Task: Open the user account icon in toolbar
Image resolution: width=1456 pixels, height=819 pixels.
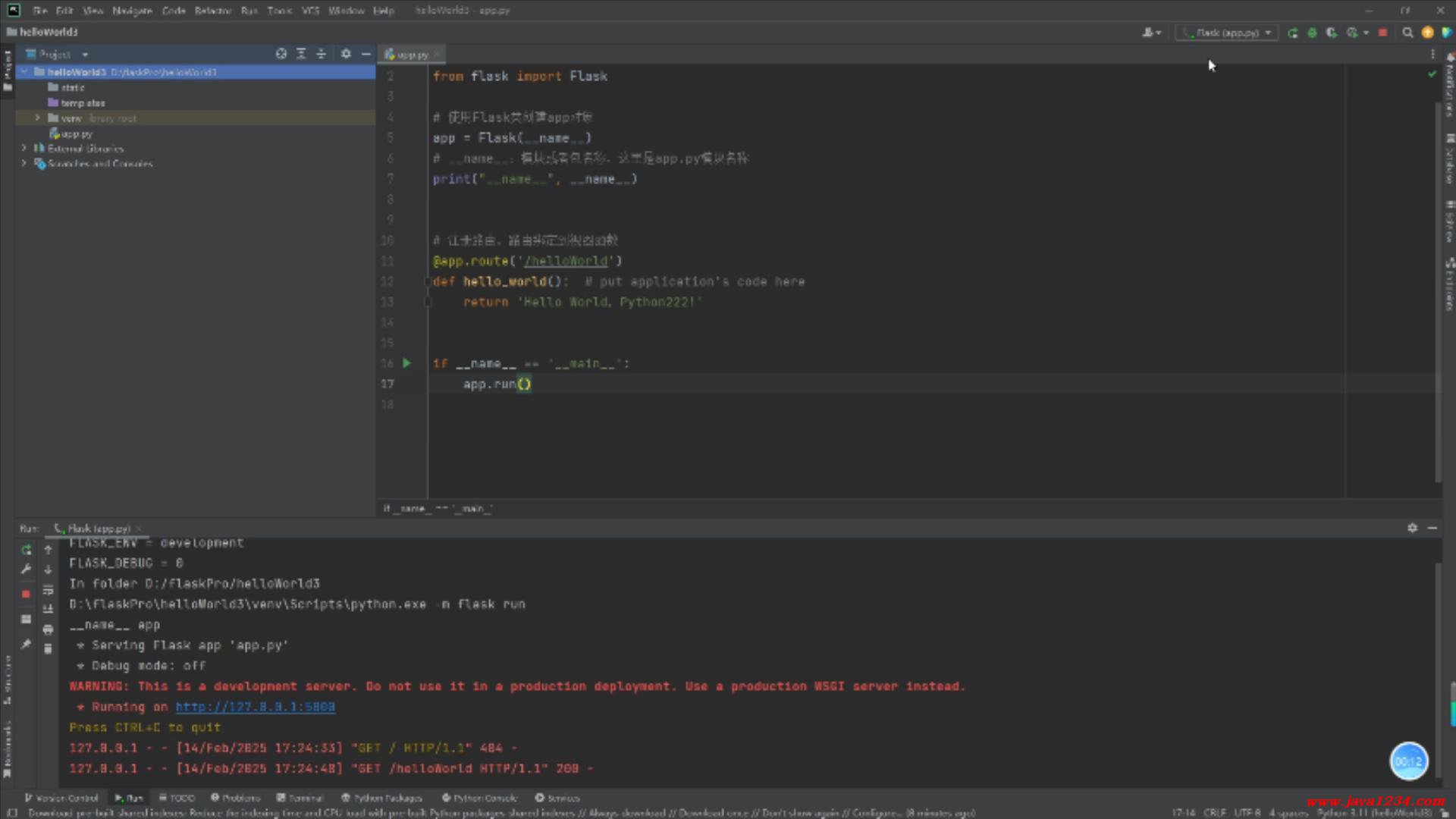Action: click(x=1150, y=33)
